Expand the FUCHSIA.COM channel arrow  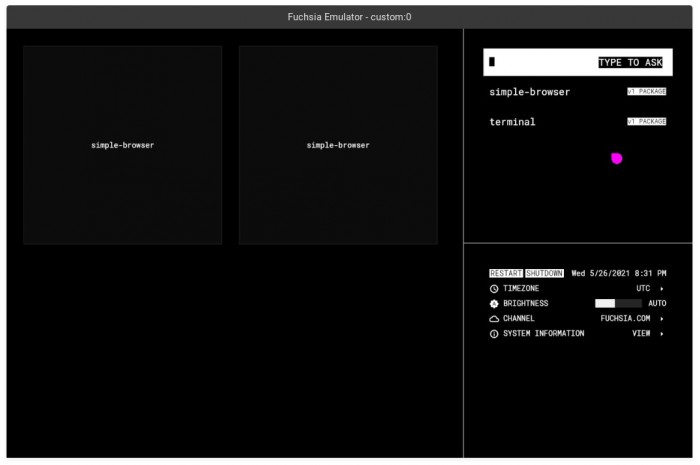(x=661, y=318)
